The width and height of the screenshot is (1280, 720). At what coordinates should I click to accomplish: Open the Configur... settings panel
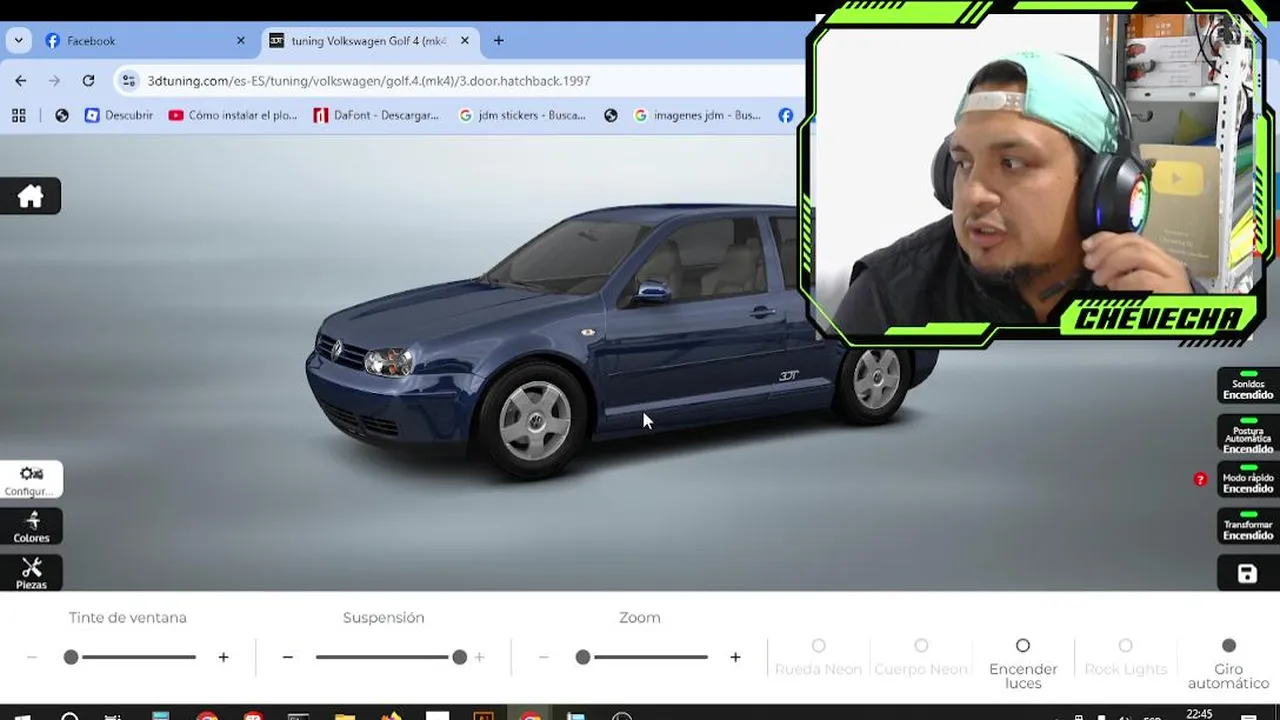click(x=31, y=480)
